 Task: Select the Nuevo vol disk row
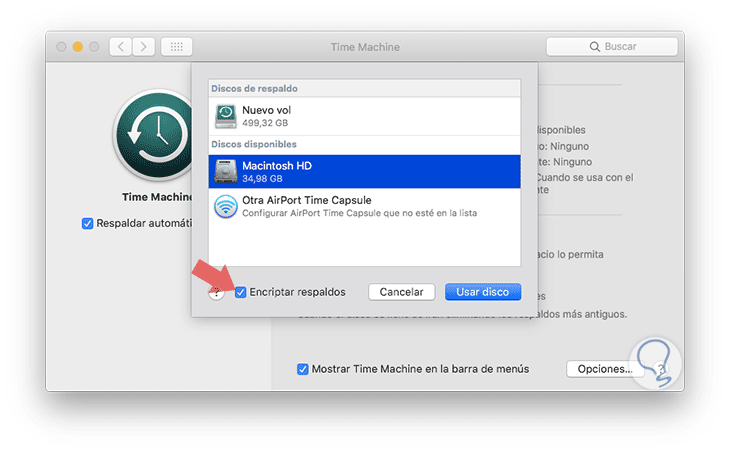pos(365,116)
